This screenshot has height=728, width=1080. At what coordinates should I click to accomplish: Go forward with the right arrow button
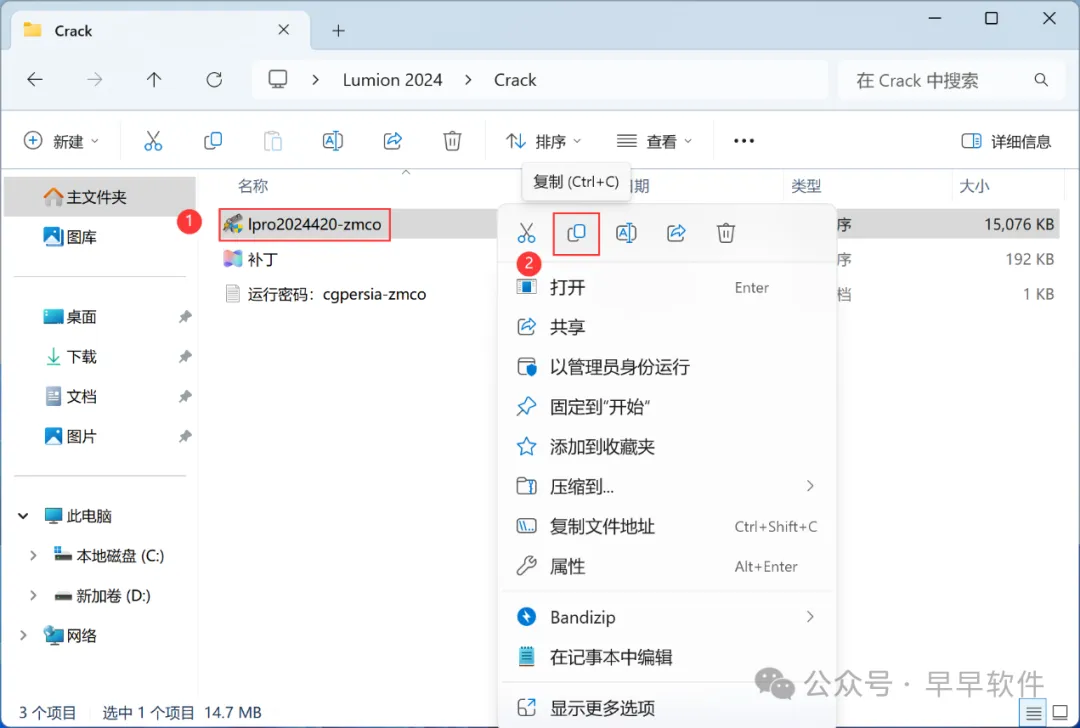94,80
